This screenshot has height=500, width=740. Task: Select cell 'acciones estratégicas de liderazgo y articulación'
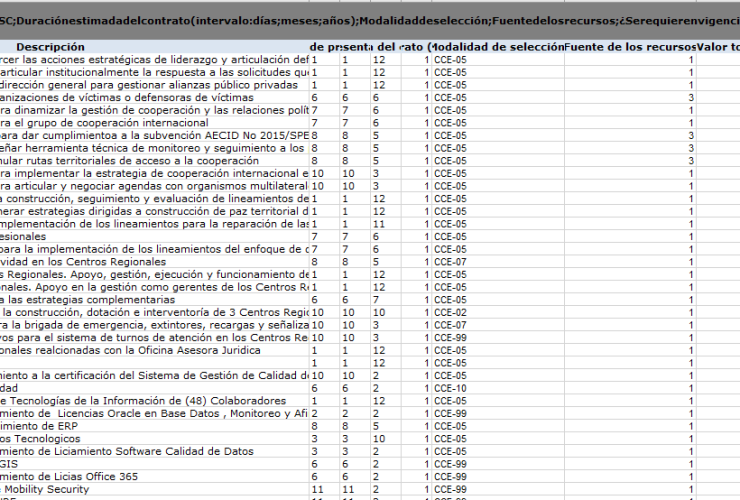[x=155, y=59]
